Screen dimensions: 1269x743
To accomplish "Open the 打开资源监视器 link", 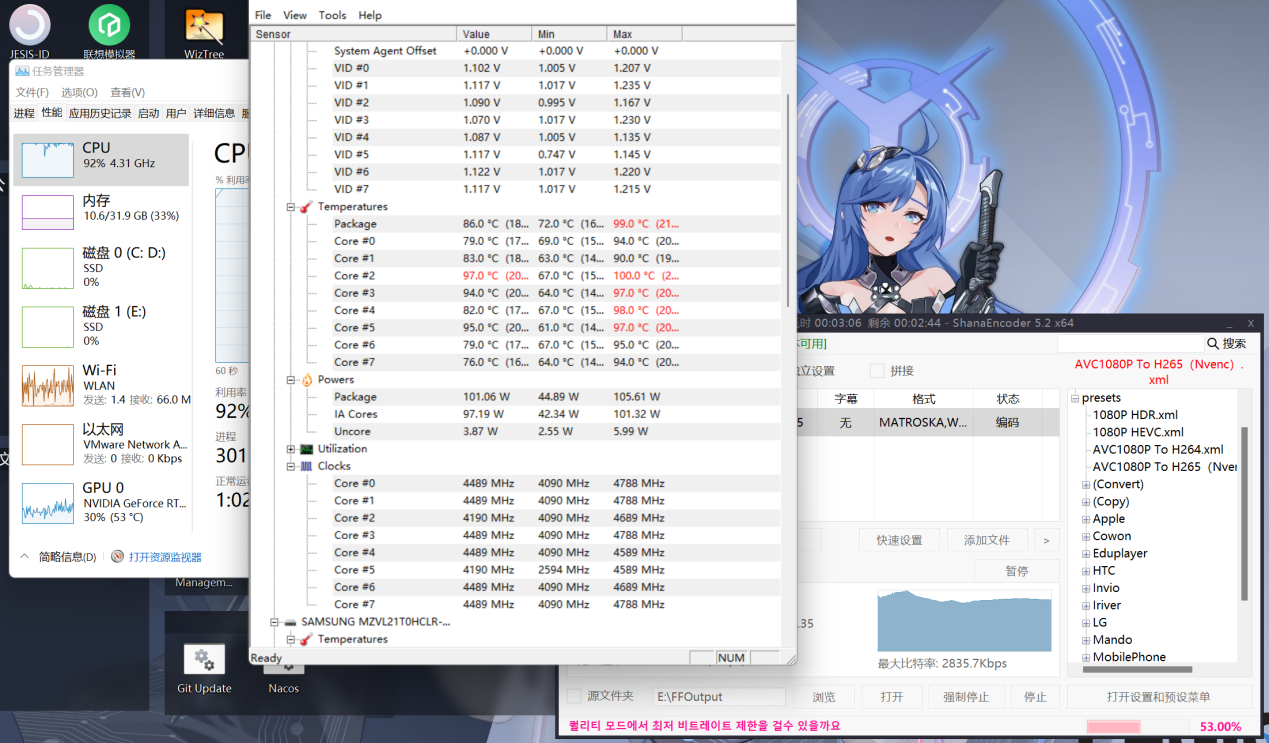I will tap(165, 557).
